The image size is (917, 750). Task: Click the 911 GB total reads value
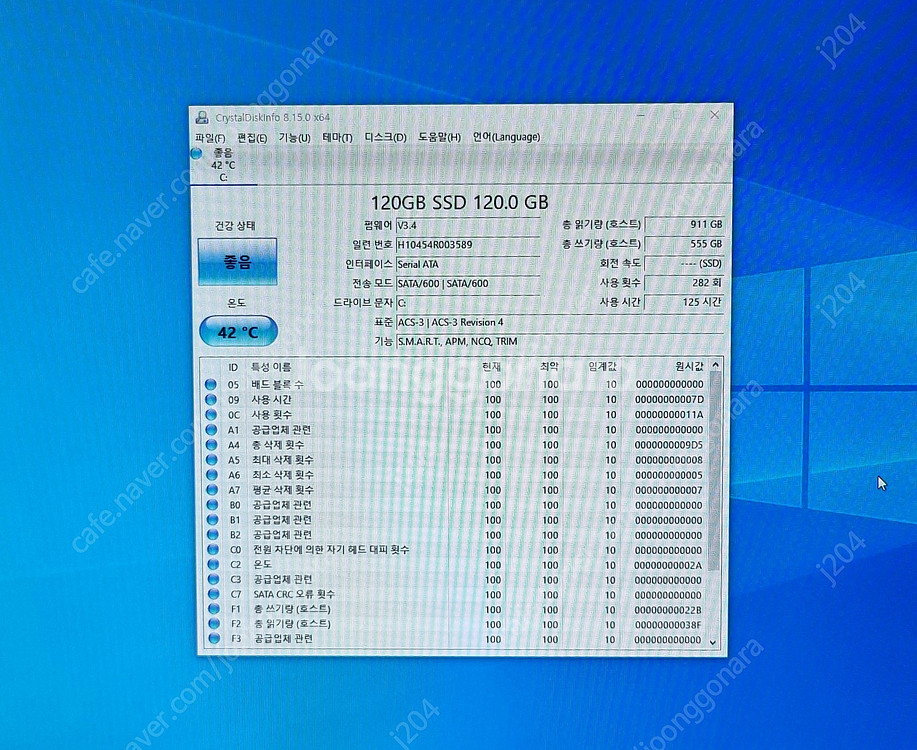[684, 225]
